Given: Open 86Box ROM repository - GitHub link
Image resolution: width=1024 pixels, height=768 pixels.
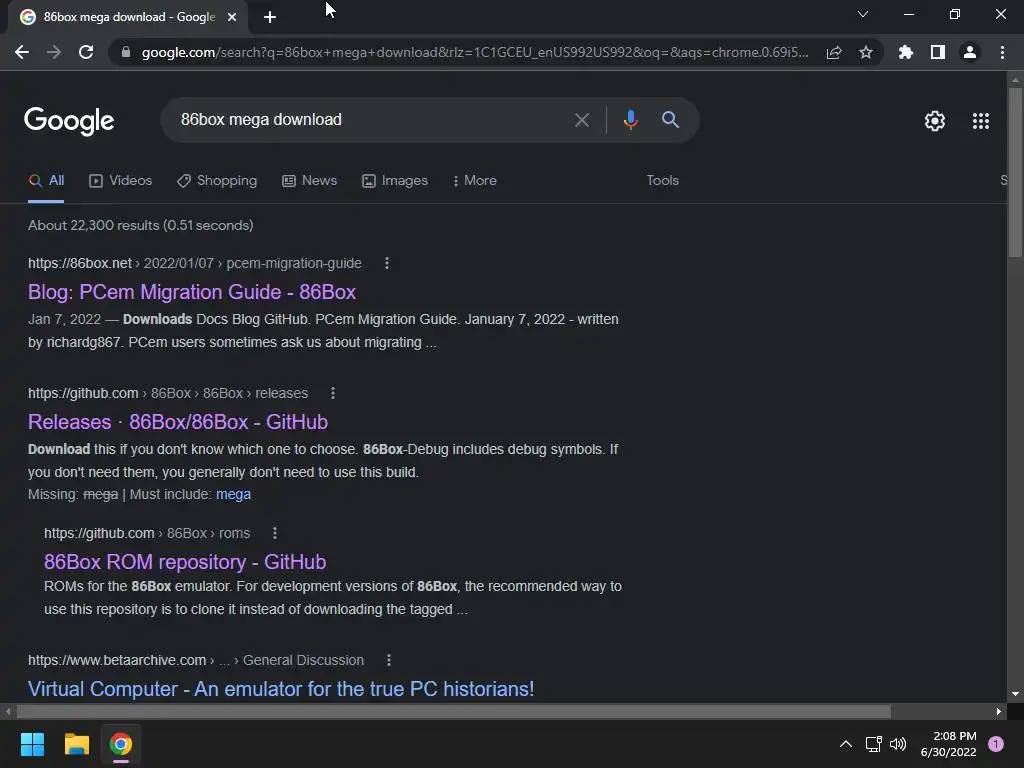Looking at the screenshot, I should coord(185,562).
